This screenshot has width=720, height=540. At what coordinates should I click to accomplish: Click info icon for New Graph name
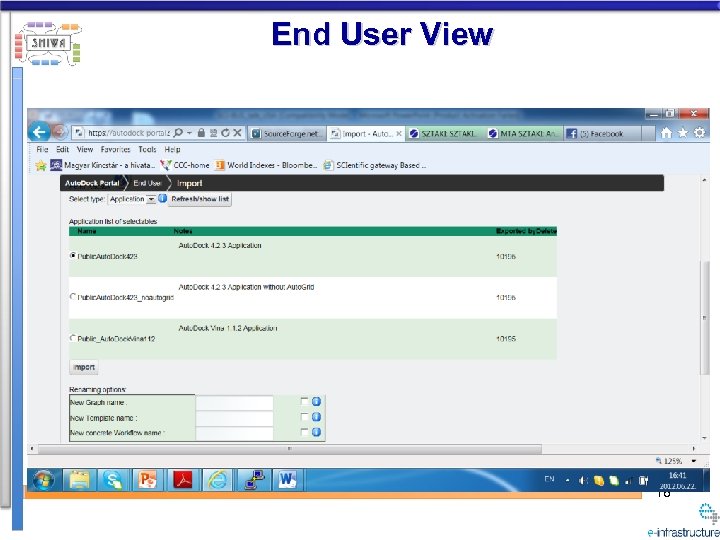316,401
